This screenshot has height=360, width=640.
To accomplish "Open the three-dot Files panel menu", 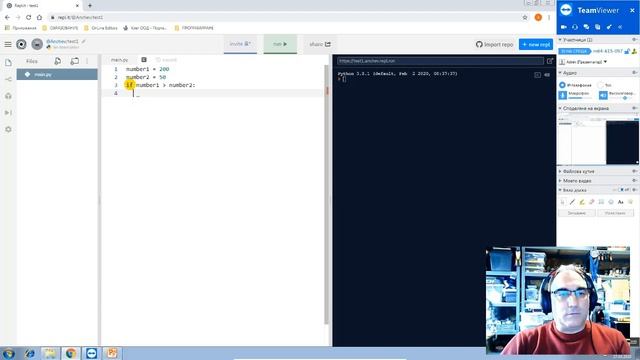I will pyautogui.click(x=87, y=61).
